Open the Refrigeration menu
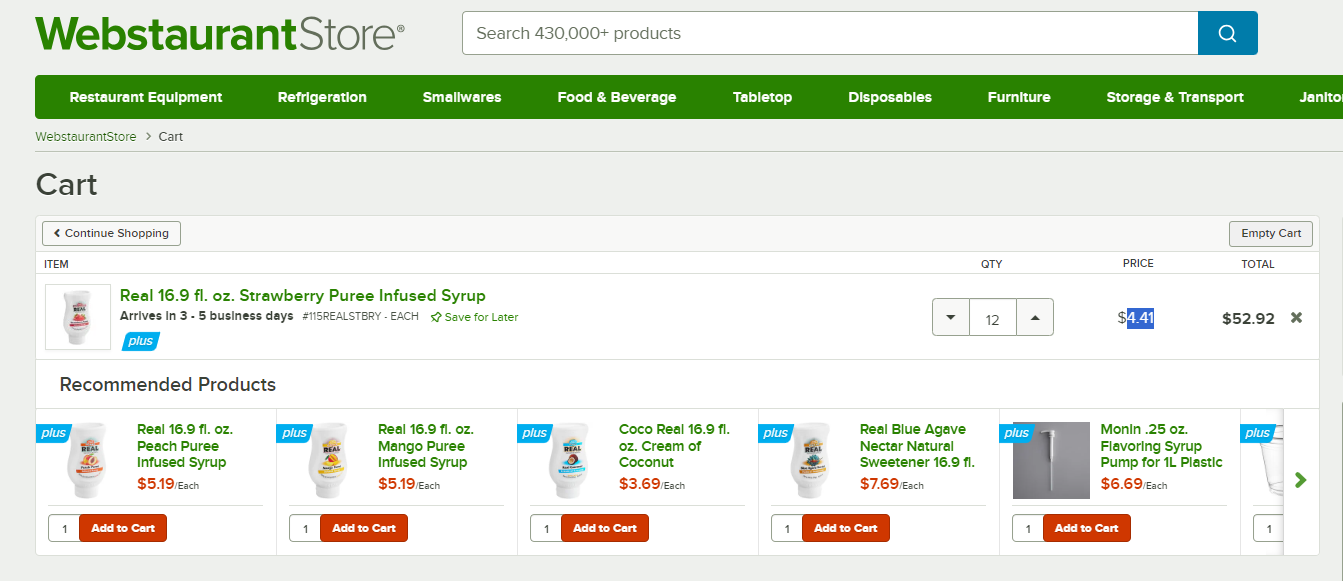Image resolution: width=1343 pixels, height=581 pixels. pos(322,97)
